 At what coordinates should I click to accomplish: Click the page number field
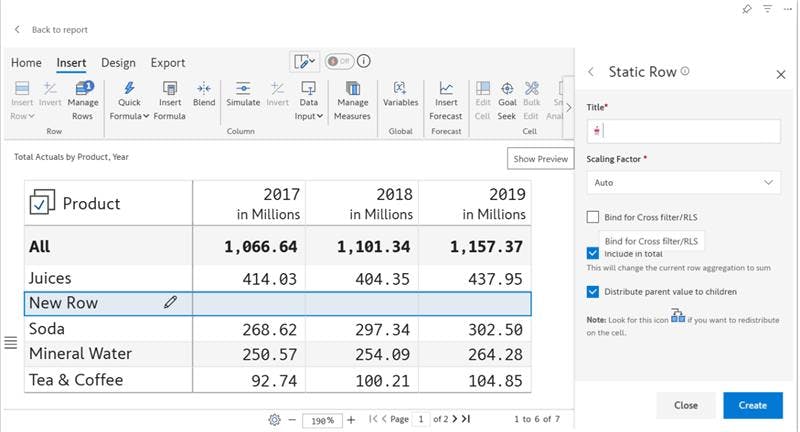[421, 419]
